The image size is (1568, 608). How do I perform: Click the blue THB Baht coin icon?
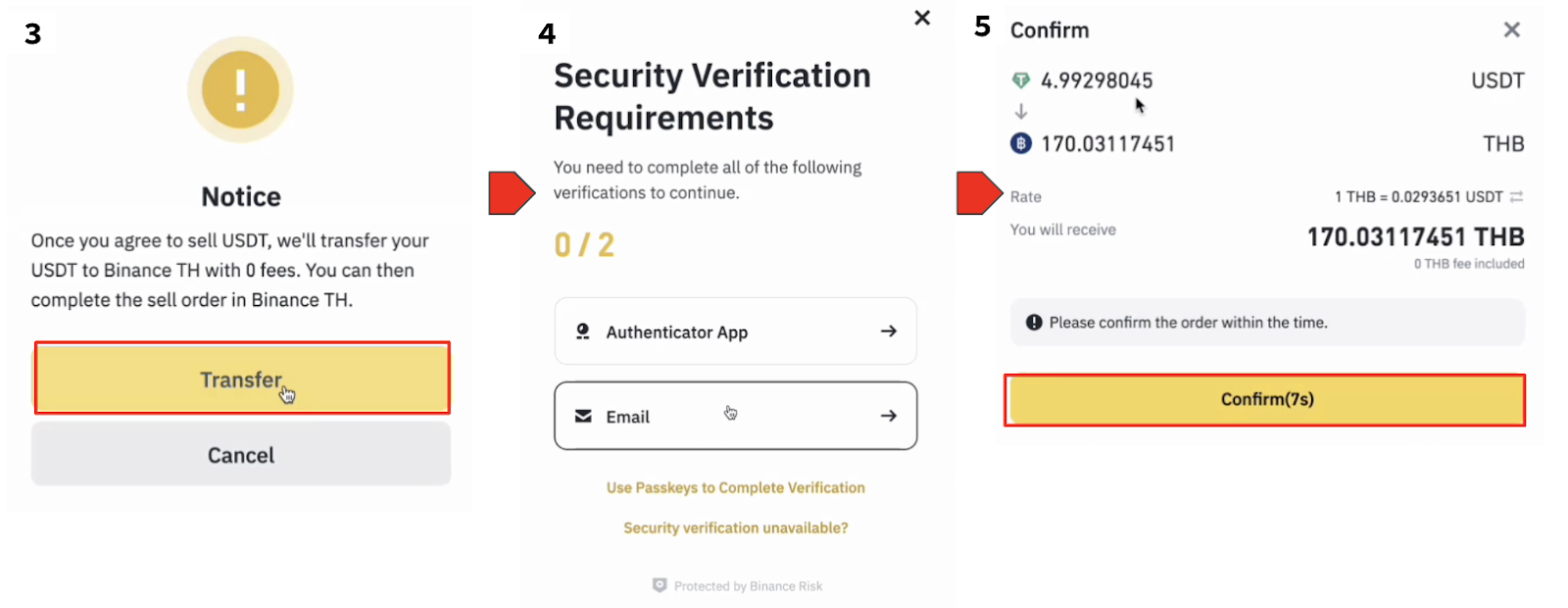click(1021, 144)
